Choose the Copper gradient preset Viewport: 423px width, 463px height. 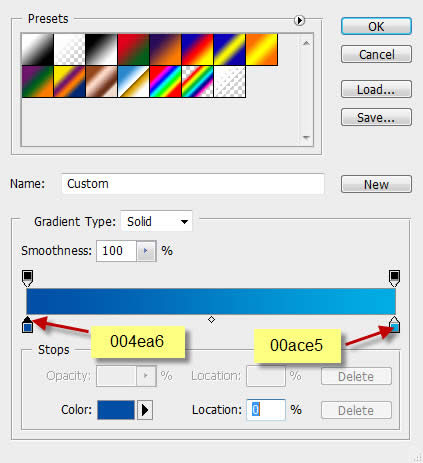coord(102,82)
